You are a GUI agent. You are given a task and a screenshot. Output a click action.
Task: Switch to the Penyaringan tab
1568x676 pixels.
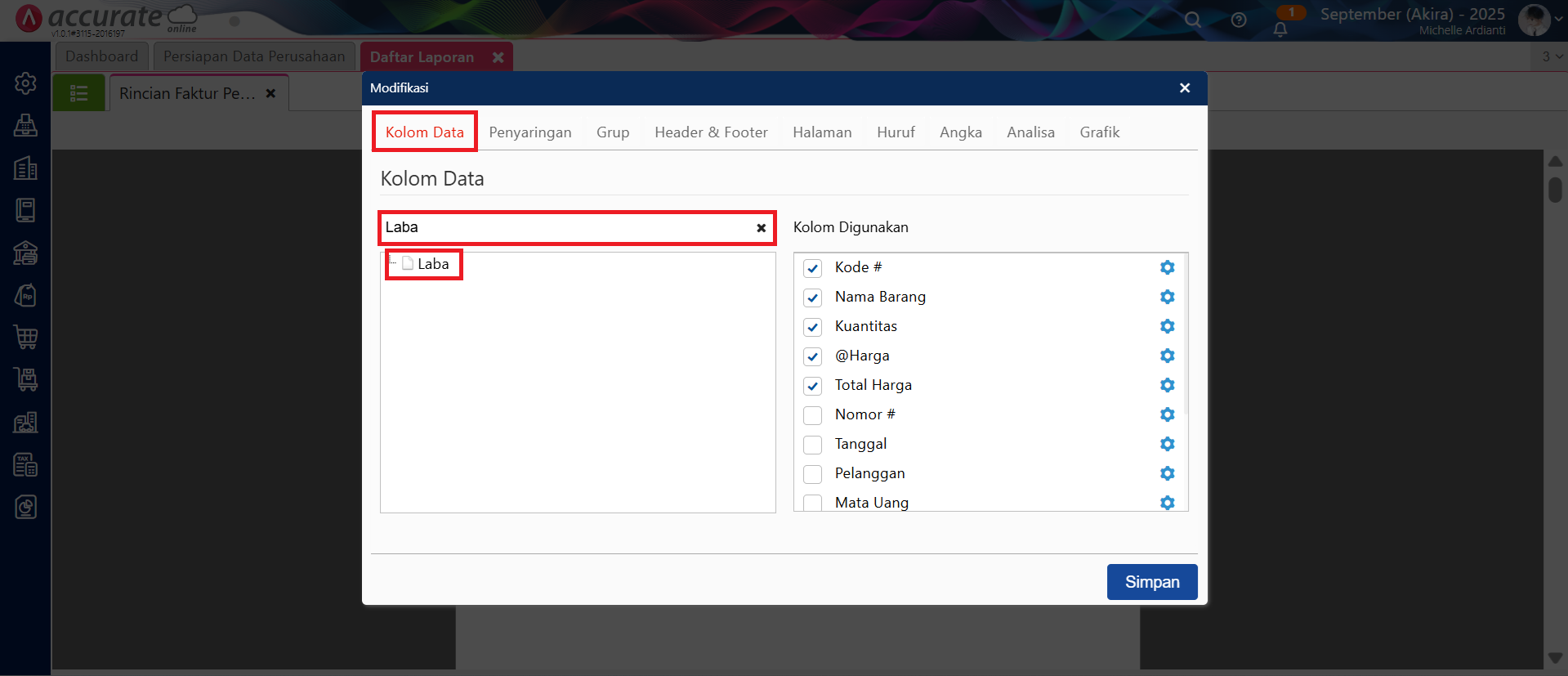[x=529, y=132]
